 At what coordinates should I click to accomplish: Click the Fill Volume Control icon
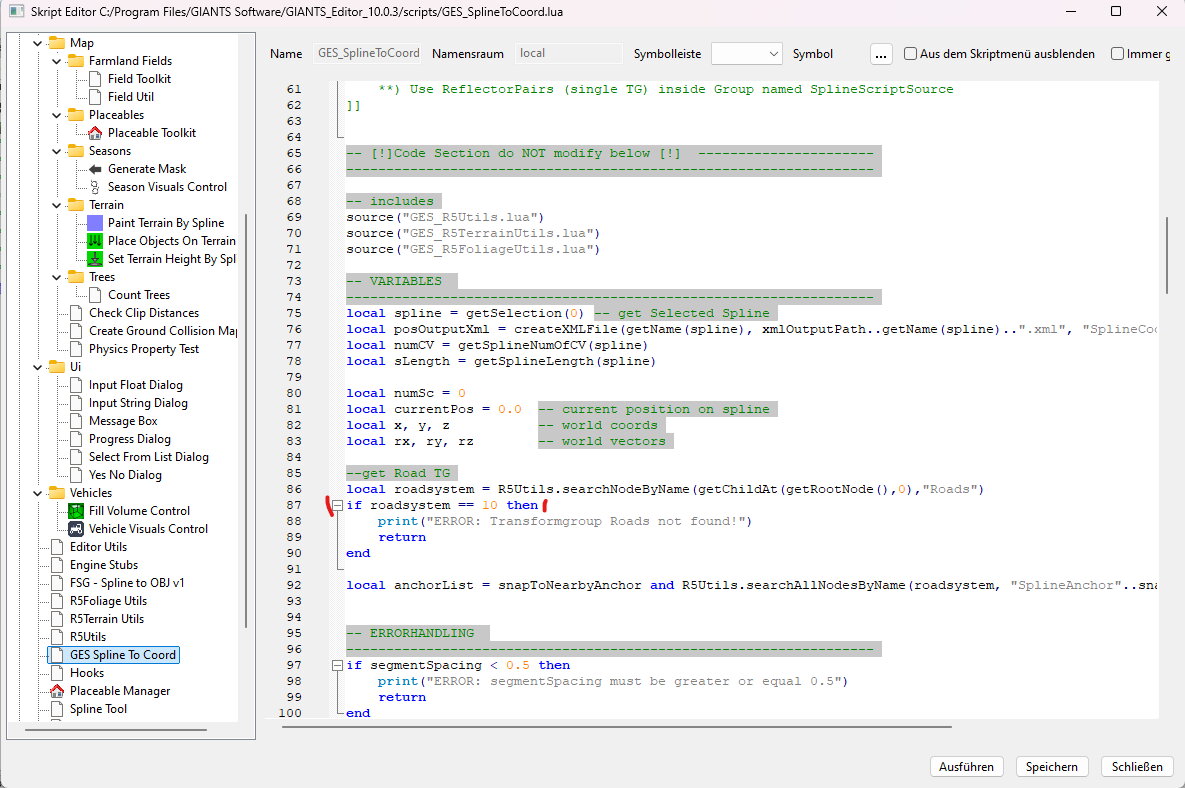pos(76,511)
